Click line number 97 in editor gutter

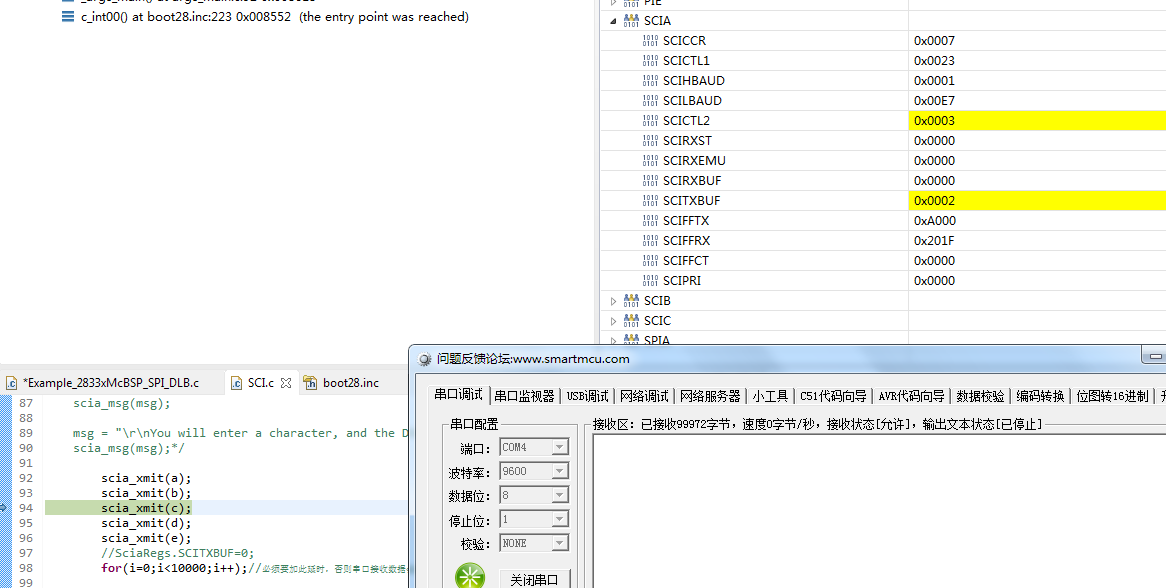click(x=26, y=553)
